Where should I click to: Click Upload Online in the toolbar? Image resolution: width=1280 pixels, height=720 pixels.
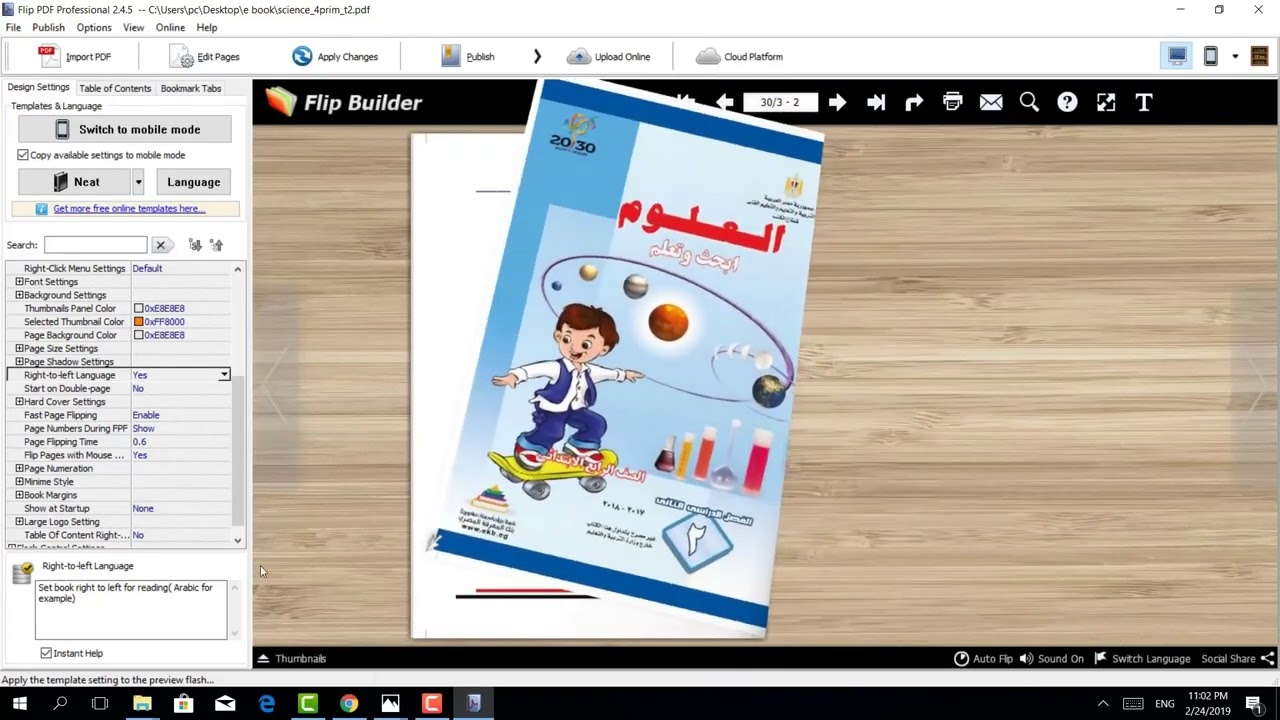pyautogui.click(x=609, y=57)
